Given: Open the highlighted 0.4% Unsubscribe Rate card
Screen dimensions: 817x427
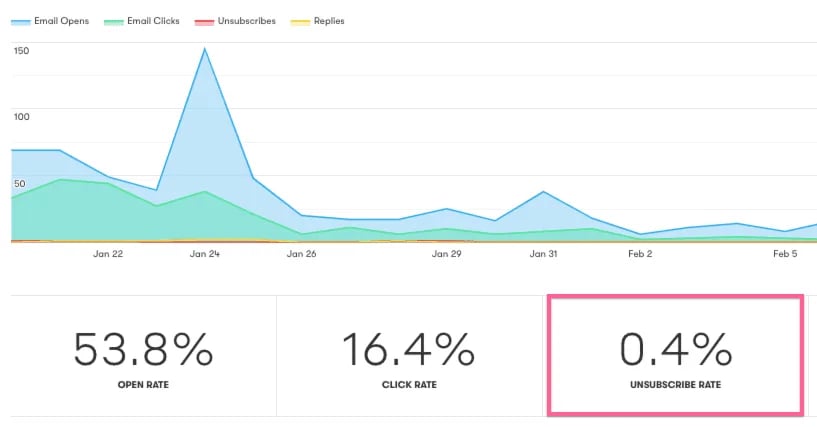Looking at the screenshot, I should [x=675, y=355].
